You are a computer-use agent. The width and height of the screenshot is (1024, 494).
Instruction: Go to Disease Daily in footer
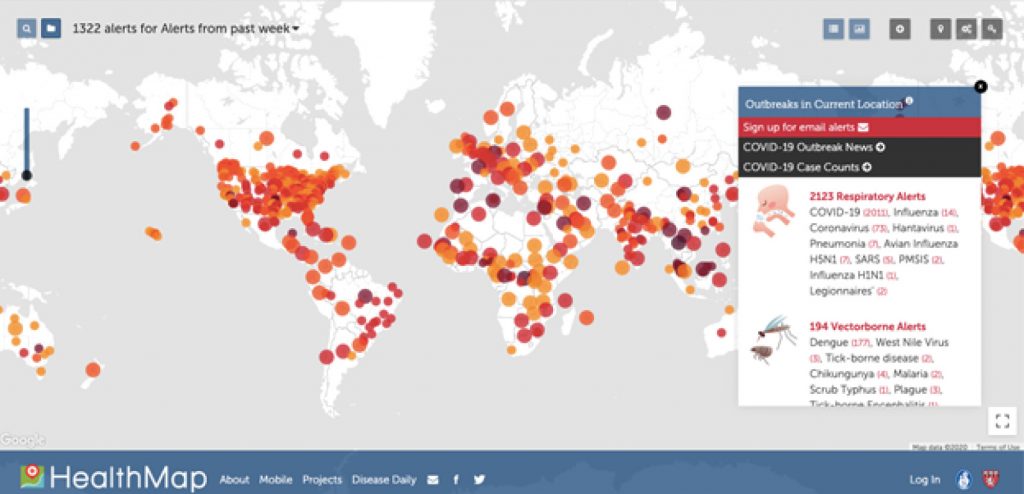pos(383,480)
